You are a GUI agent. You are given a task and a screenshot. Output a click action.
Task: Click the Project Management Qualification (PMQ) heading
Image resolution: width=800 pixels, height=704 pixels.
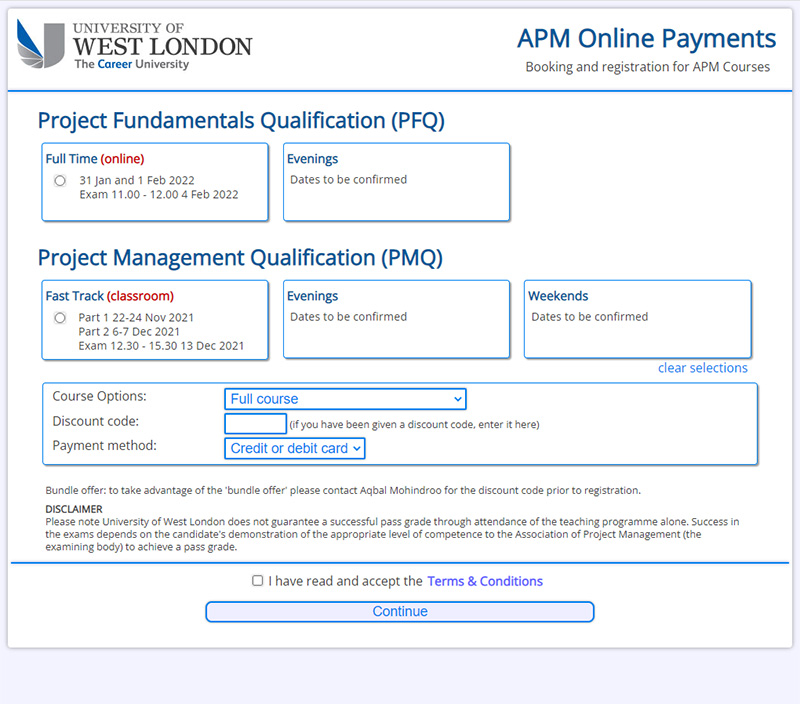click(x=240, y=258)
